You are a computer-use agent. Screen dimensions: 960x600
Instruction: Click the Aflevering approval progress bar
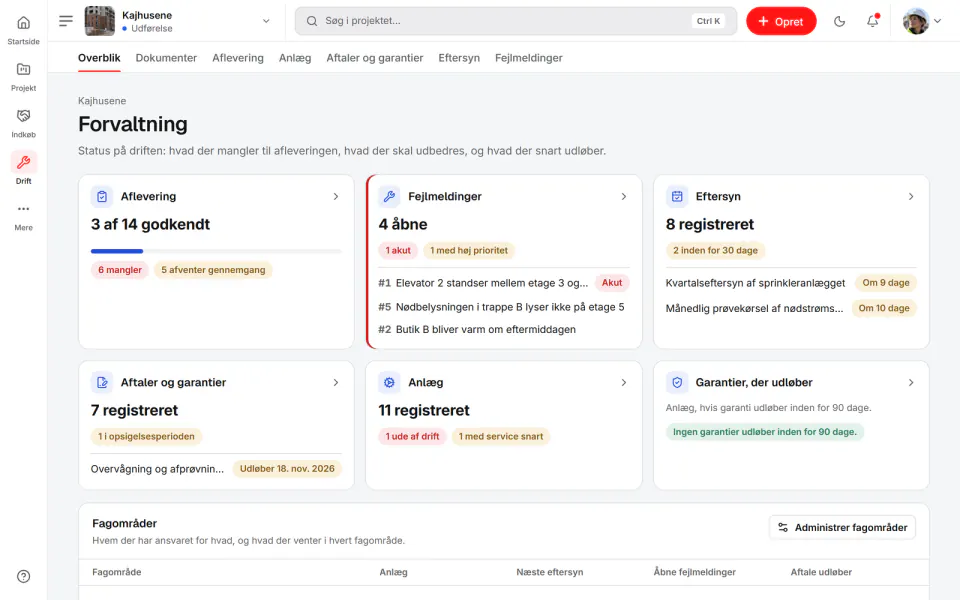pos(216,251)
